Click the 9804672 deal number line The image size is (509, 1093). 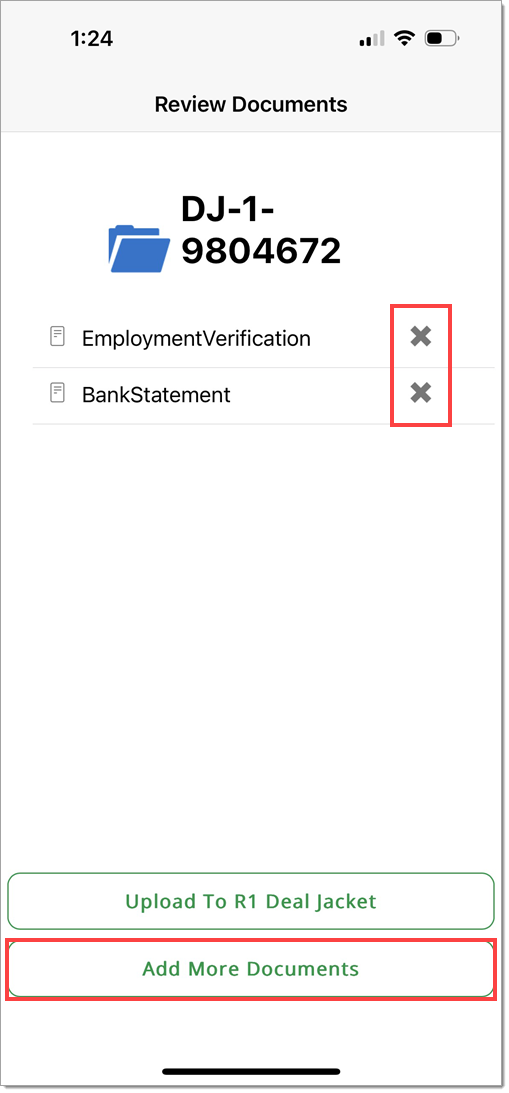(x=261, y=250)
